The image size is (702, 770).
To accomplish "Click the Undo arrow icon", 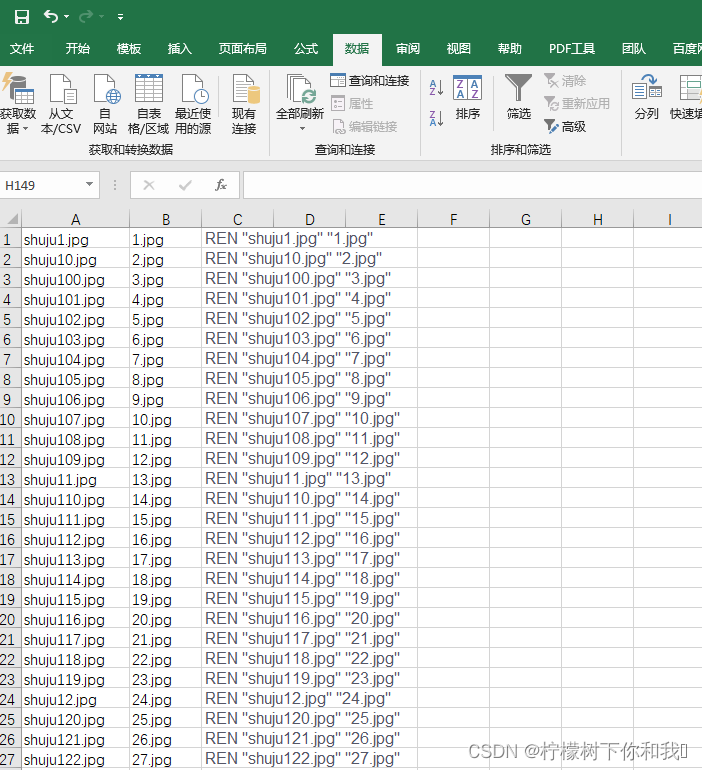I will click(51, 17).
